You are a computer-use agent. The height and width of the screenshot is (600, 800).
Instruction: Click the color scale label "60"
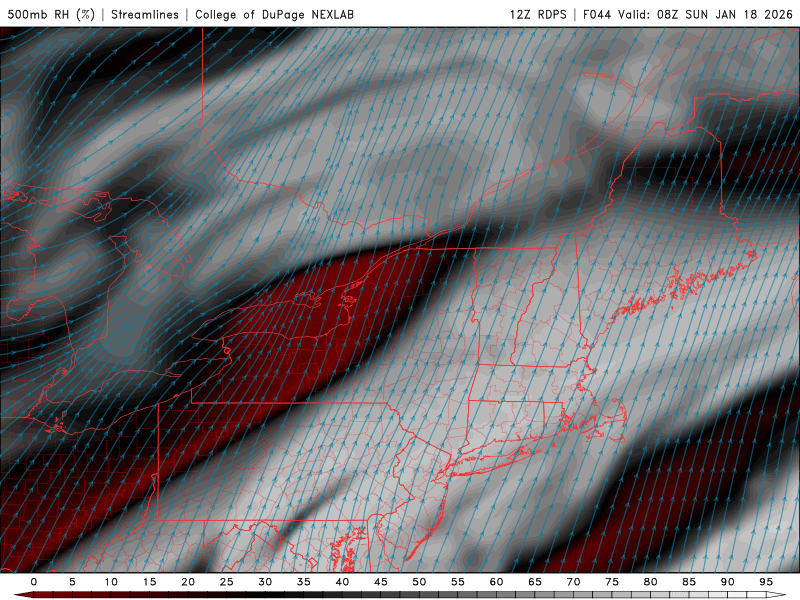(496, 582)
